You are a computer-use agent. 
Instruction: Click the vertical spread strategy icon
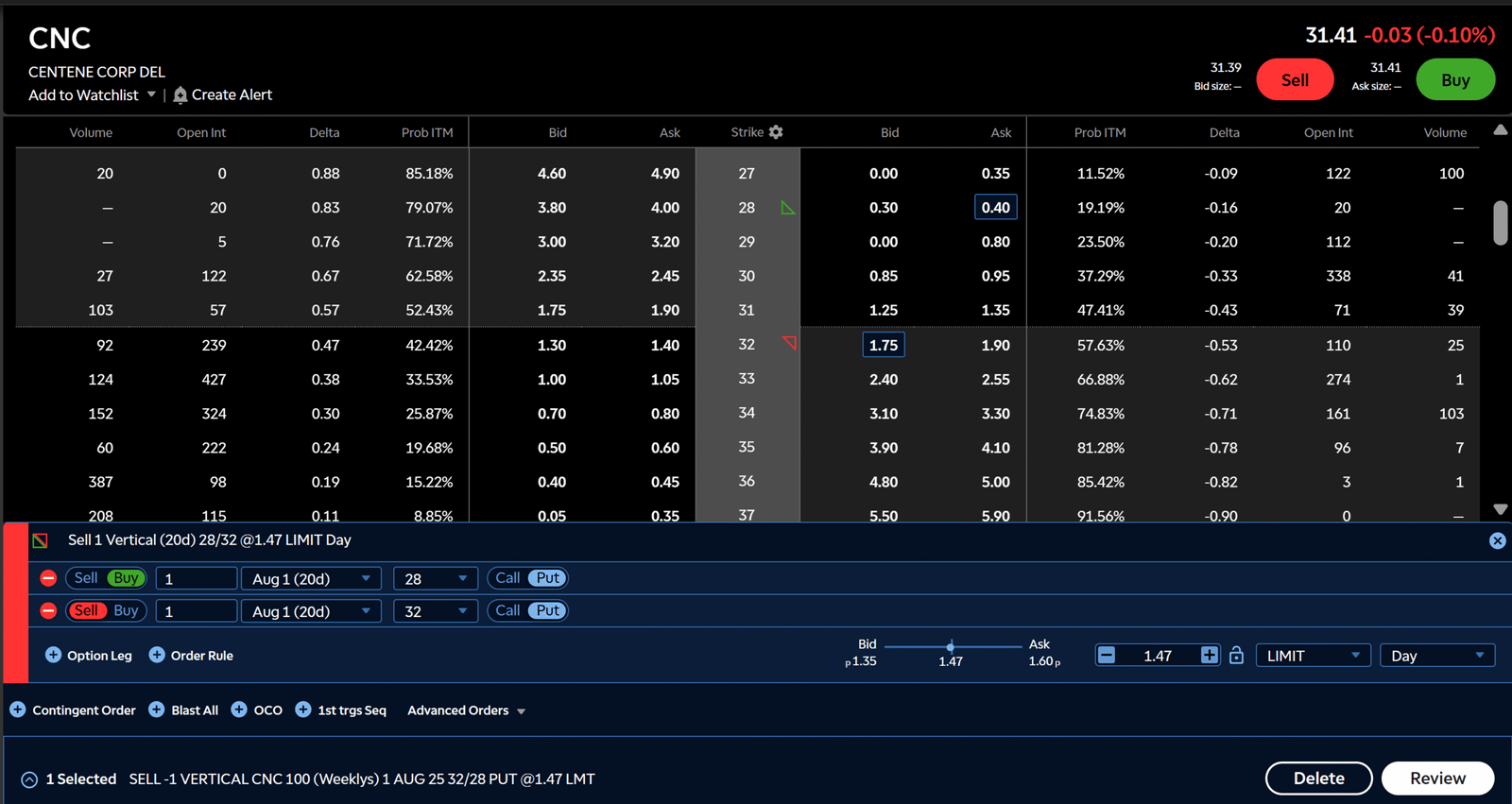point(40,540)
